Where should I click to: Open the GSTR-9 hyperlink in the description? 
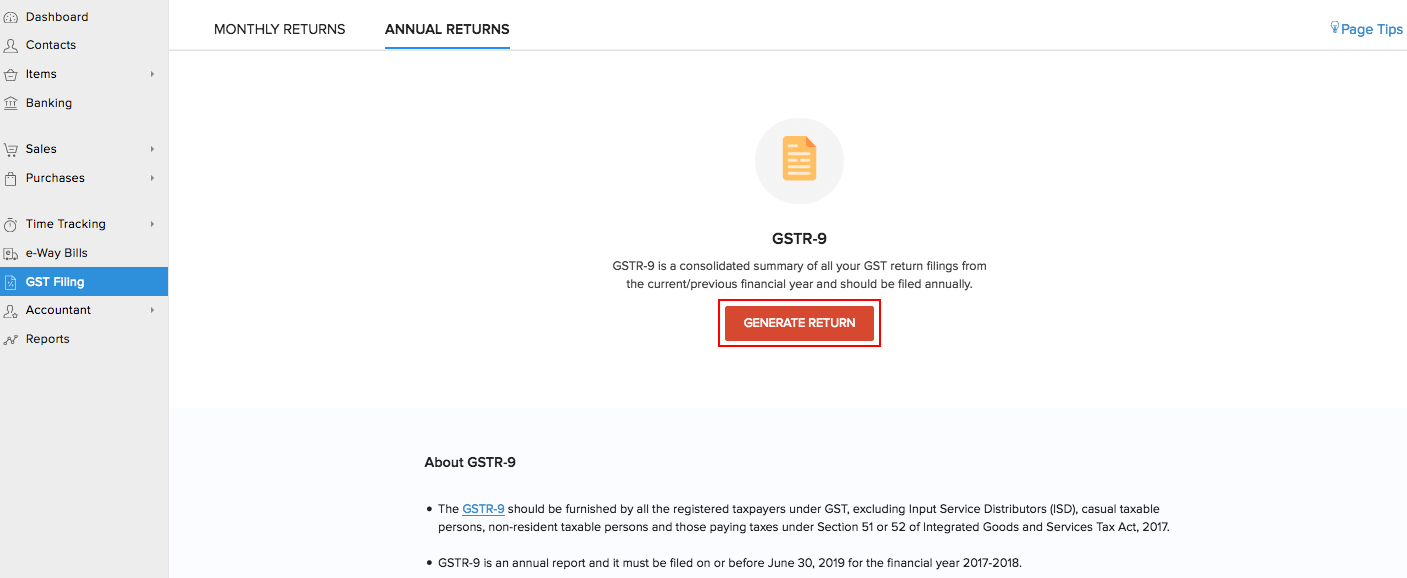click(483, 509)
